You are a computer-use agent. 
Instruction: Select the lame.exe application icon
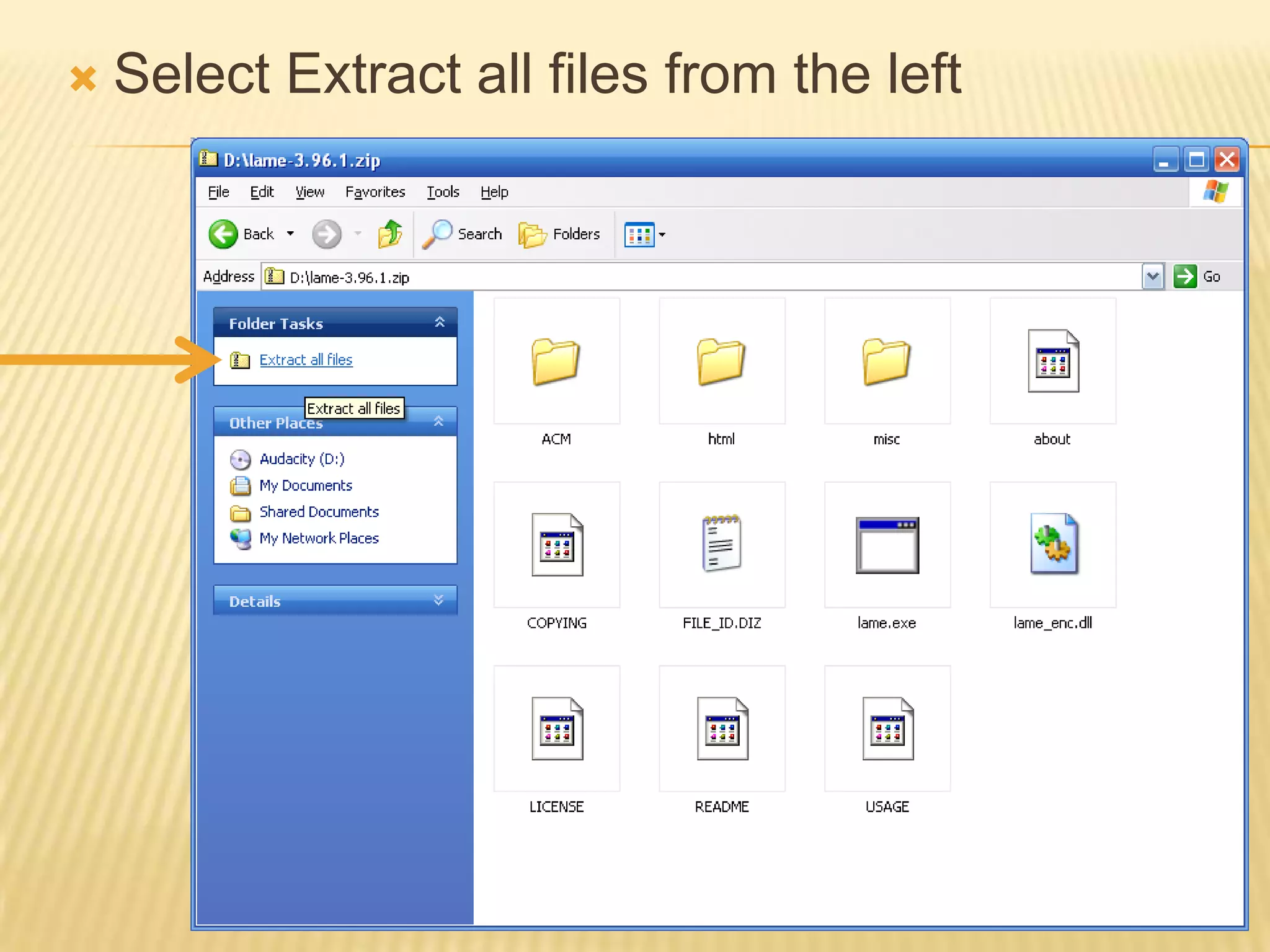(x=887, y=545)
